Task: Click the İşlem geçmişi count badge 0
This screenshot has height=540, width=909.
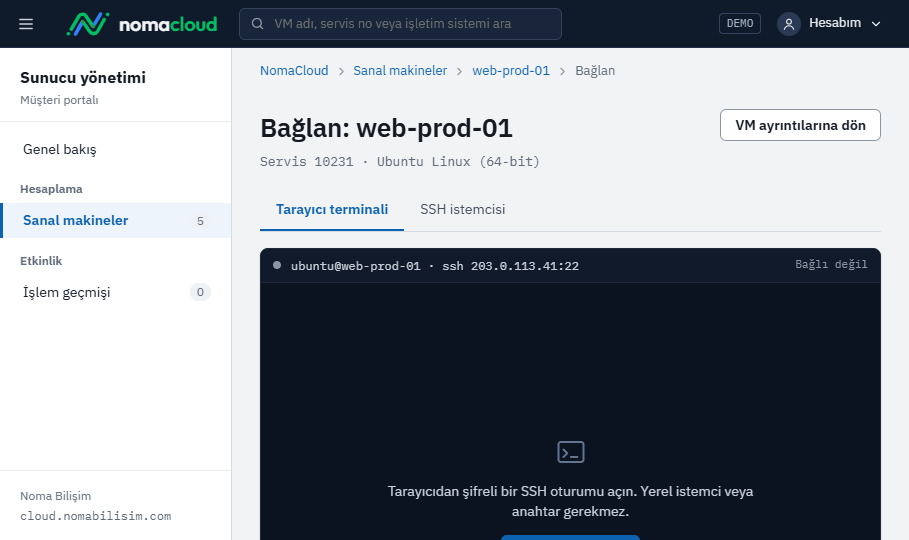Action: point(200,292)
